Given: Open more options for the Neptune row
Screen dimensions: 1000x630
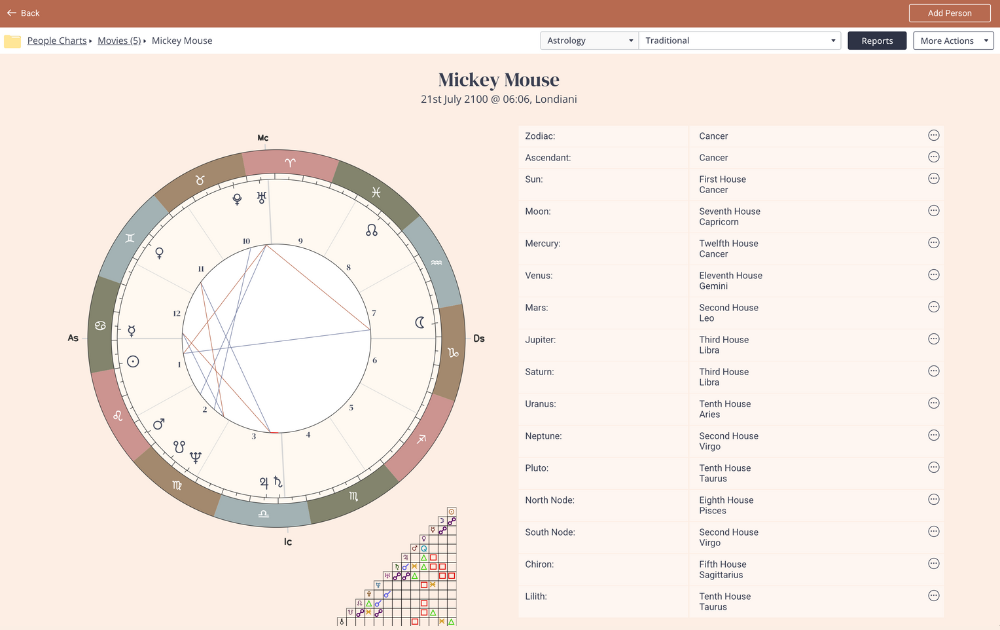Looking at the screenshot, I should coord(934,435).
